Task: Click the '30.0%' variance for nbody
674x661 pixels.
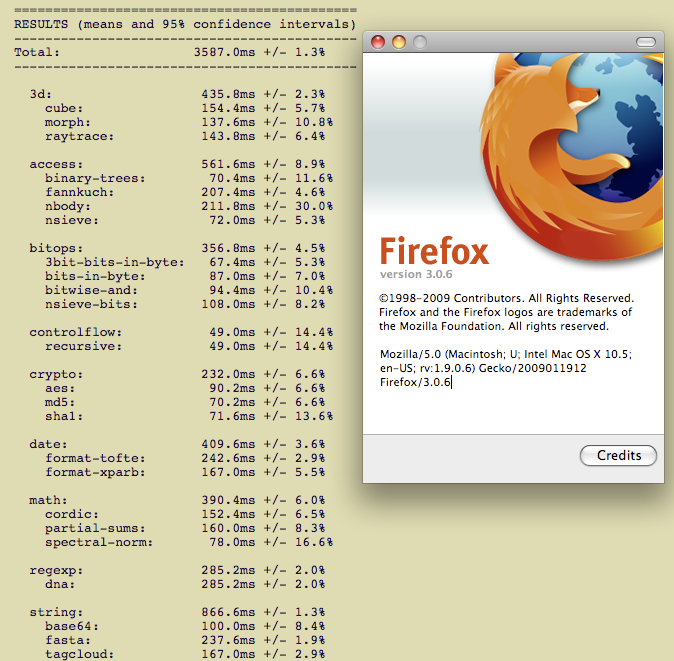Action: (314, 206)
